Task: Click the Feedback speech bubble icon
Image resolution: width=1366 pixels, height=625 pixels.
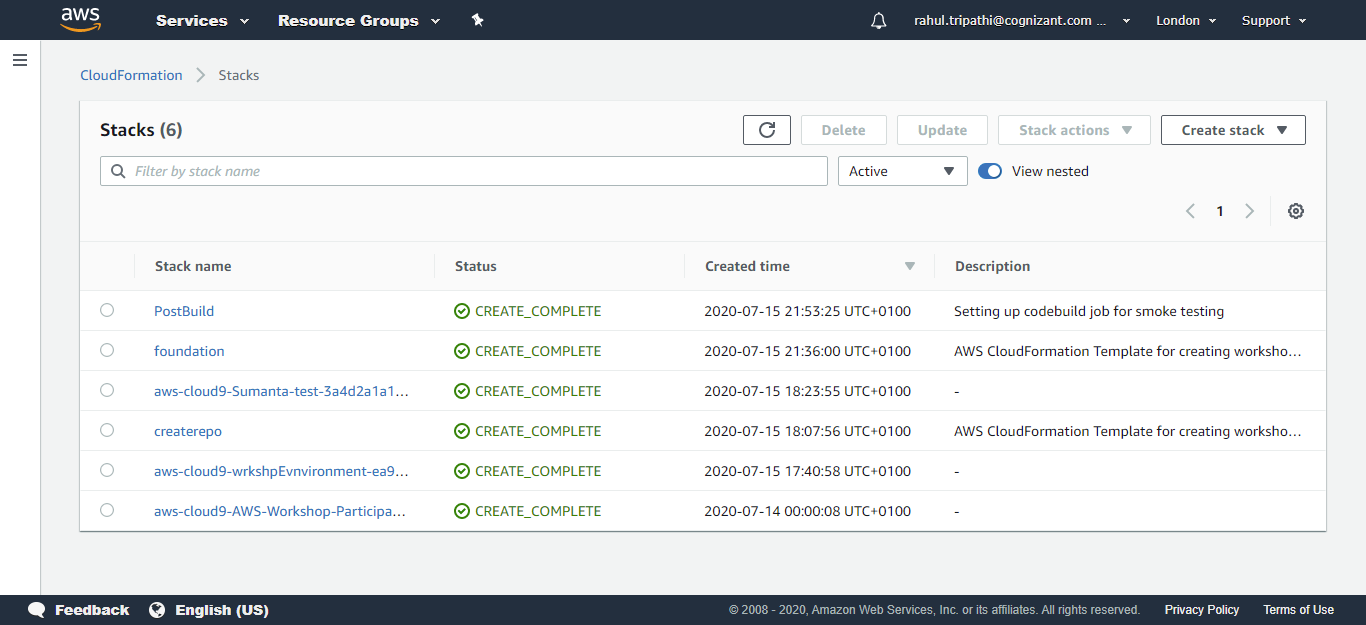Action: [37, 610]
